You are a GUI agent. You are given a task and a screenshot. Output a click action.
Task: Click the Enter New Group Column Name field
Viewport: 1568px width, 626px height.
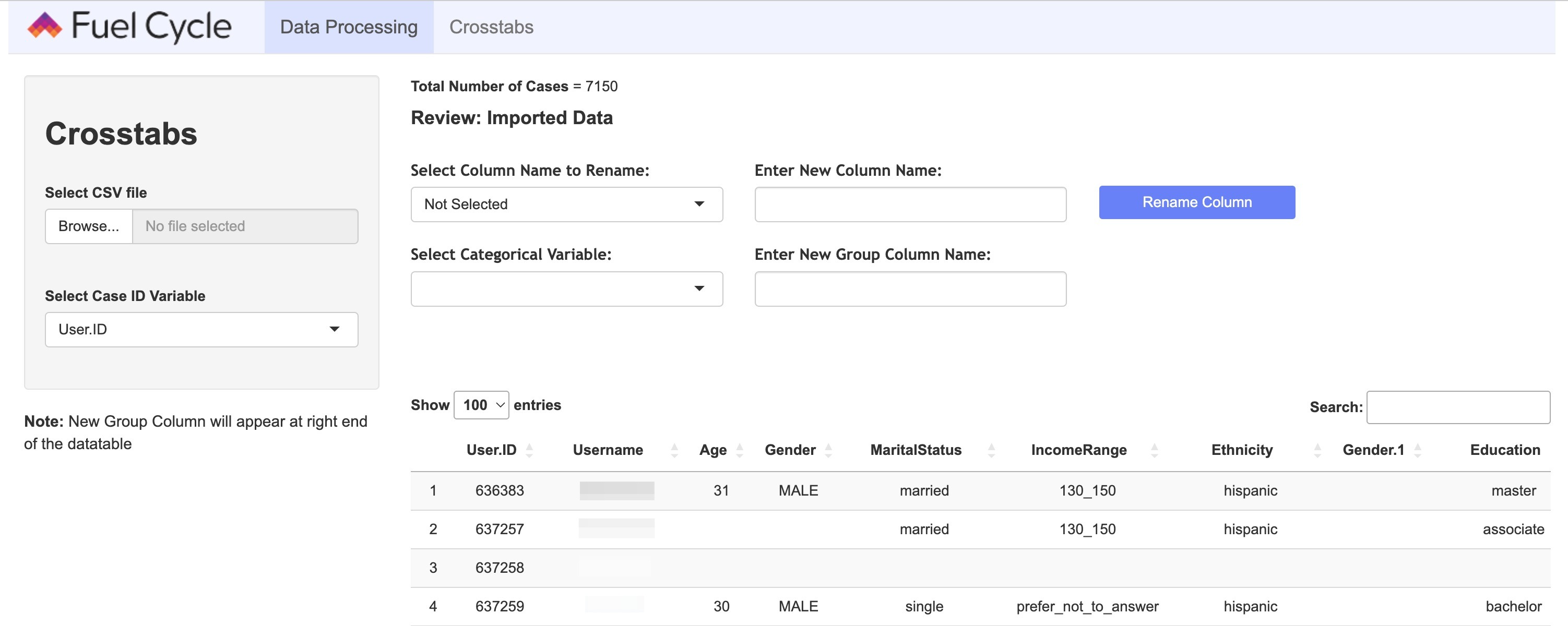pyautogui.click(x=910, y=289)
